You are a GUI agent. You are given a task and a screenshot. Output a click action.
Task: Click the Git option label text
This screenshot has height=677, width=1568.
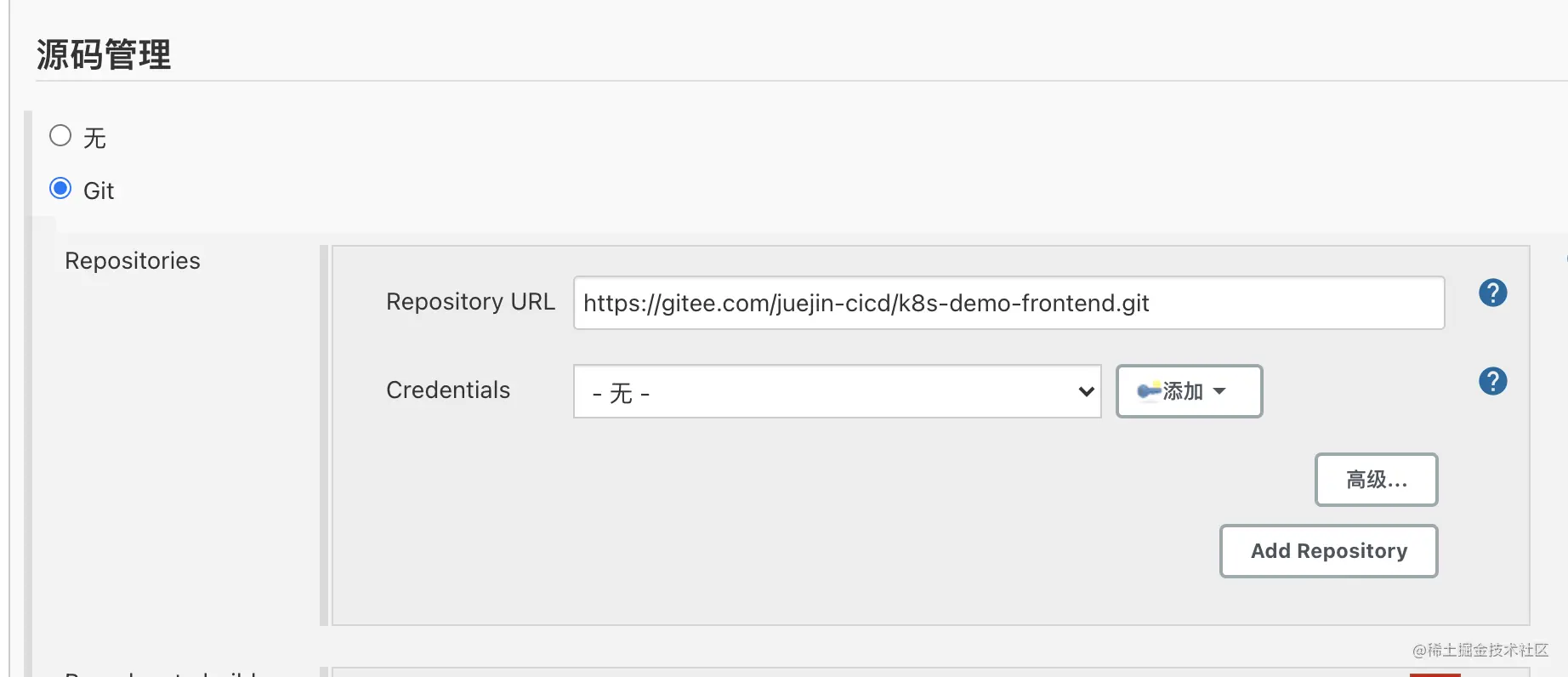(99, 191)
